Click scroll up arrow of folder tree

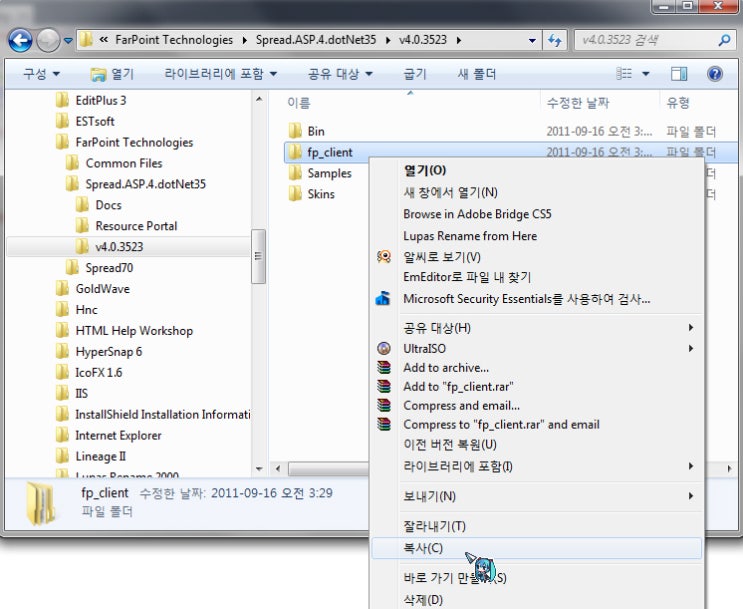[259, 100]
